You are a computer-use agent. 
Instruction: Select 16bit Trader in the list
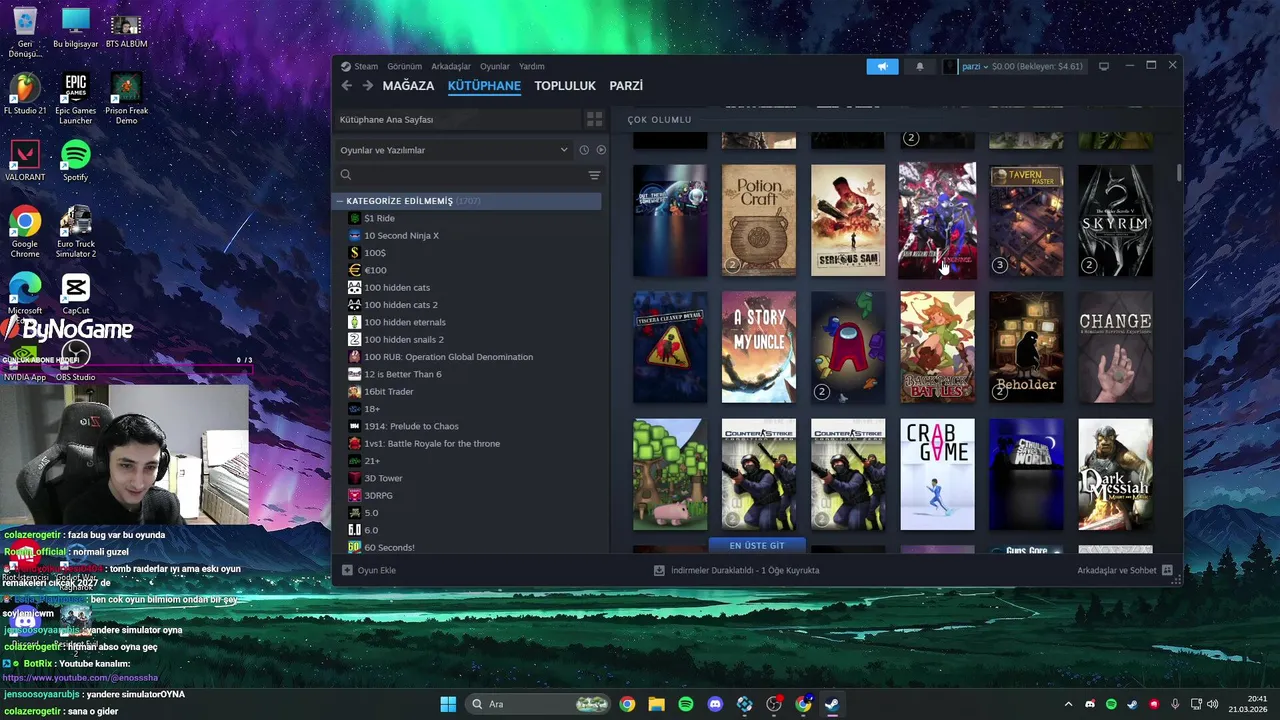pos(388,391)
